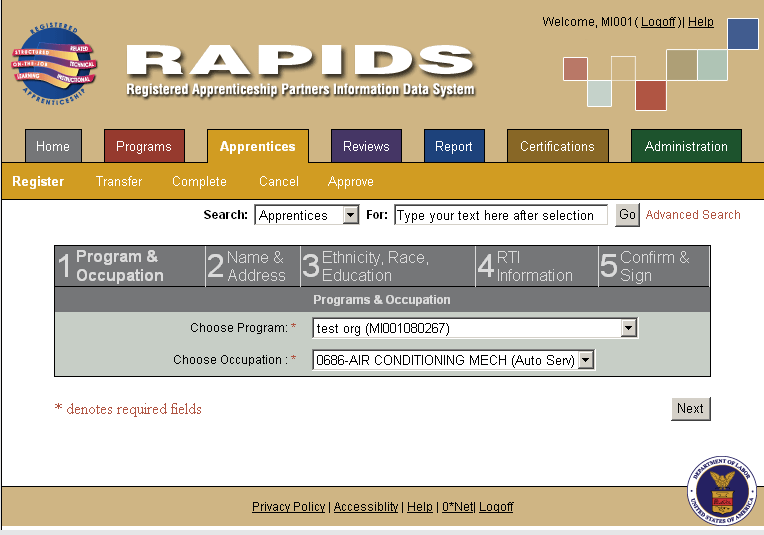
Task: Select step 5 Confirm & Sign
Action: click(654, 266)
